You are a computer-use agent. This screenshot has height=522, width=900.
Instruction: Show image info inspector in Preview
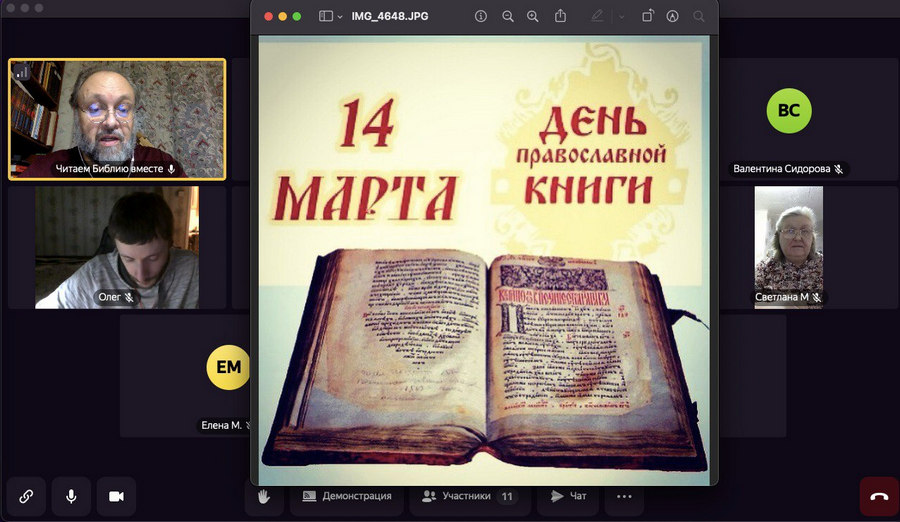[481, 16]
